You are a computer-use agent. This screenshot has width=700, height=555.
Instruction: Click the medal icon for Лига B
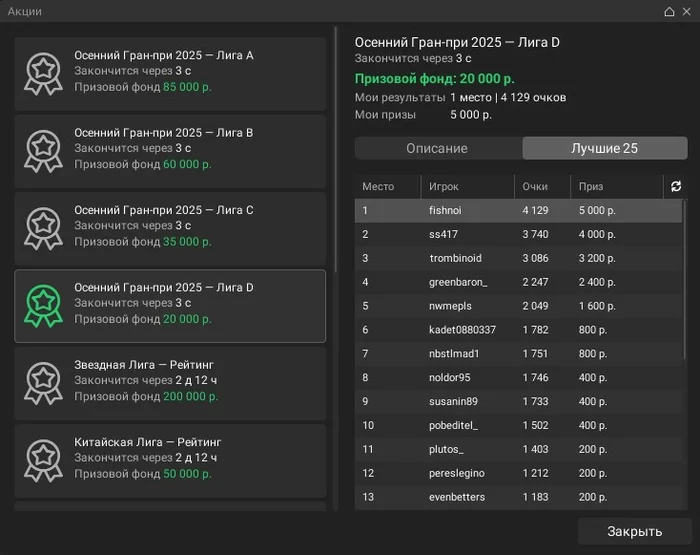pyautogui.click(x=43, y=151)
